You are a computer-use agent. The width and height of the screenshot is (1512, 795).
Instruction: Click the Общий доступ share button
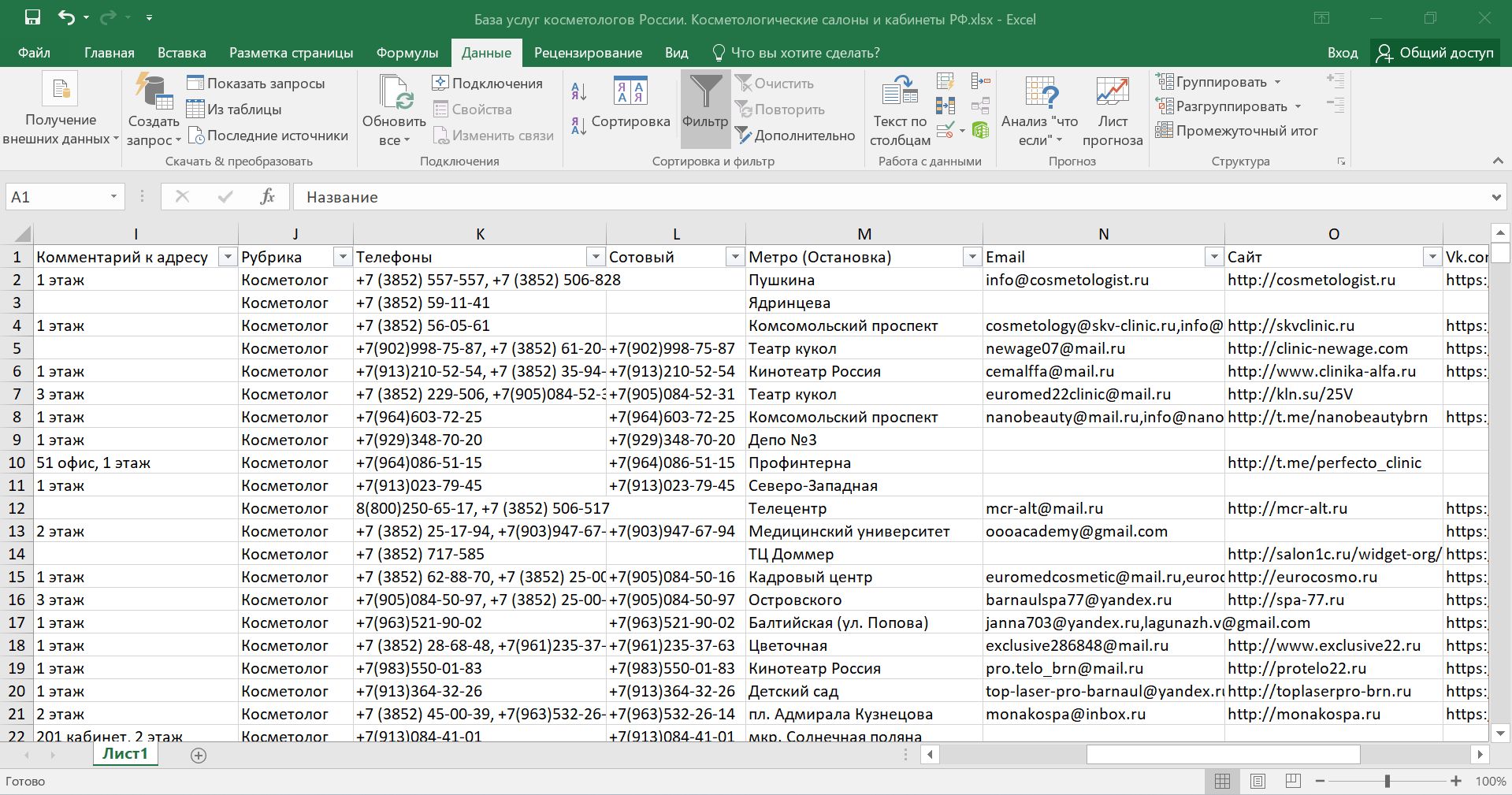pyautogui.click(x=1435, y=53)
